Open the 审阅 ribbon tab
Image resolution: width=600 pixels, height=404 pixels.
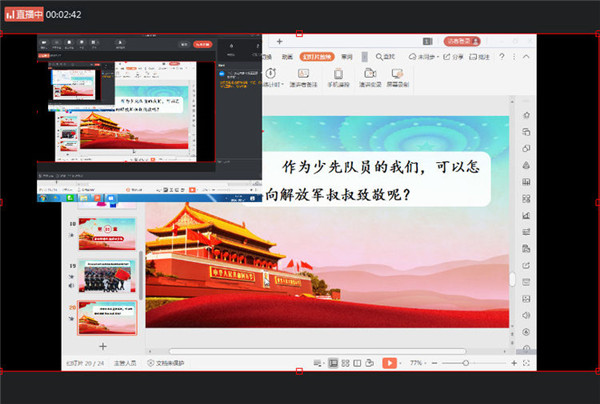click(347, 57)
